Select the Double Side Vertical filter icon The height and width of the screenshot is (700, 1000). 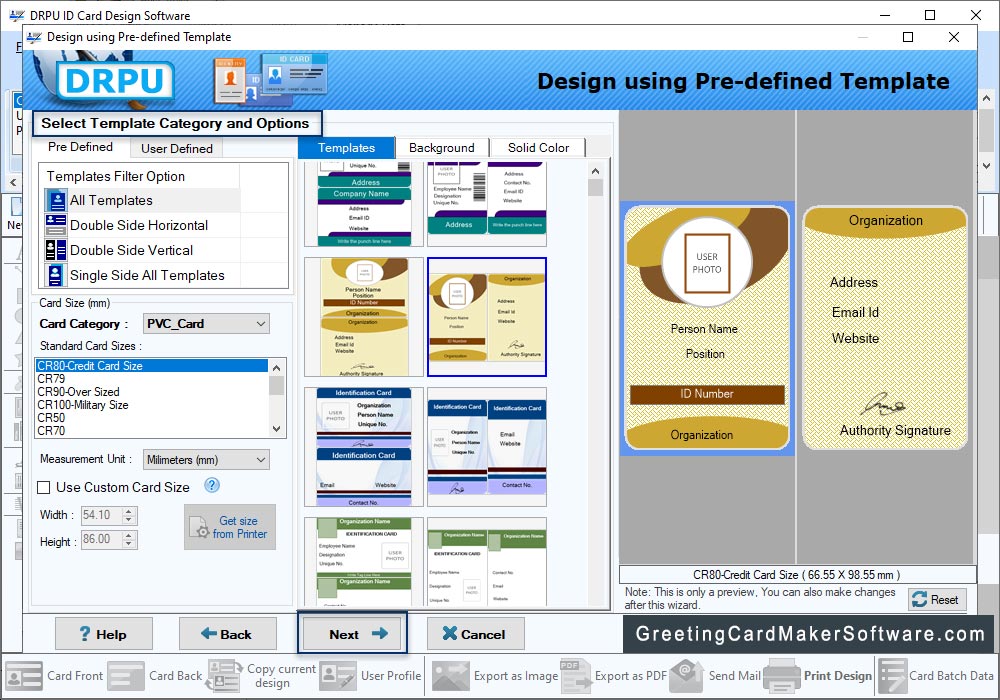click(56, 250)
